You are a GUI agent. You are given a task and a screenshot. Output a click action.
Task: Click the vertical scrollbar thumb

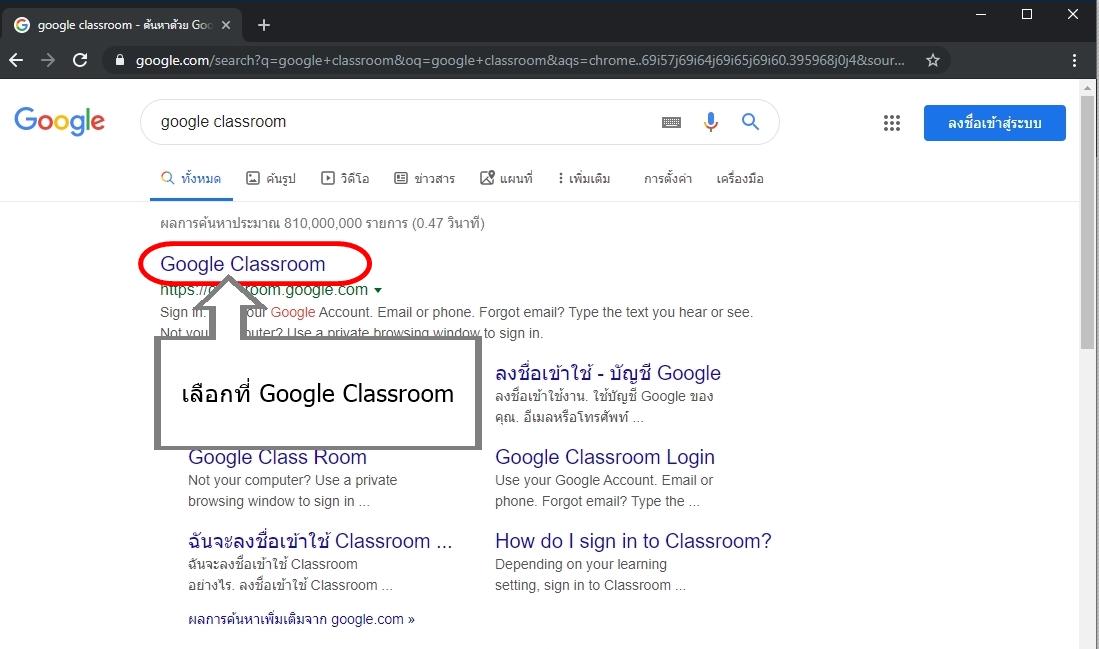click(1087, 222)
